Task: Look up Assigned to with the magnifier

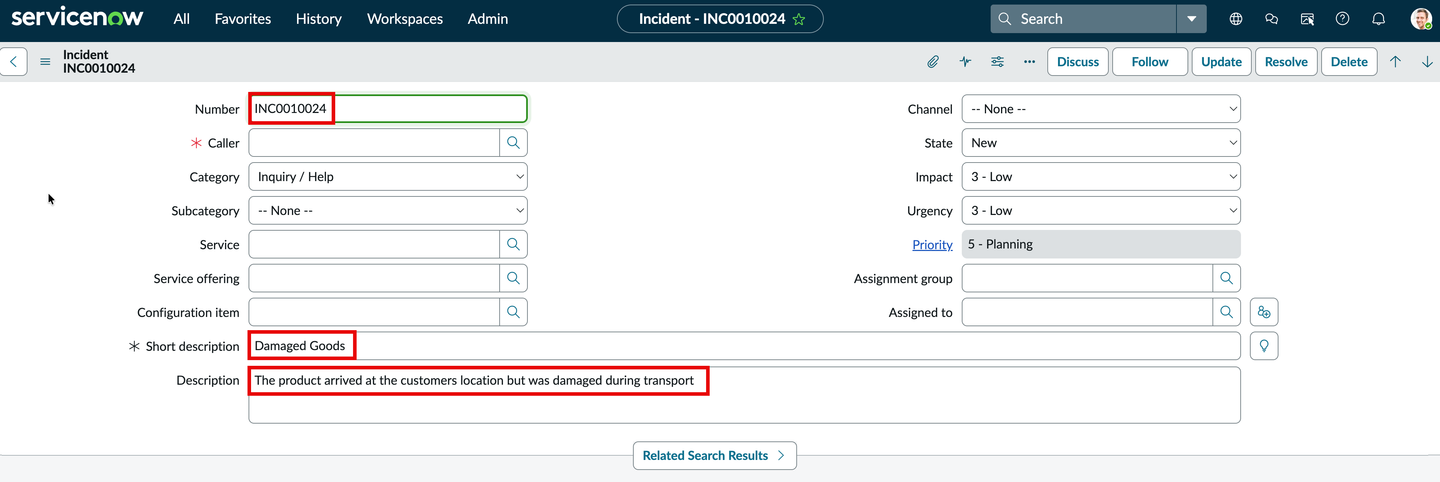Action: coord(1226,312)
